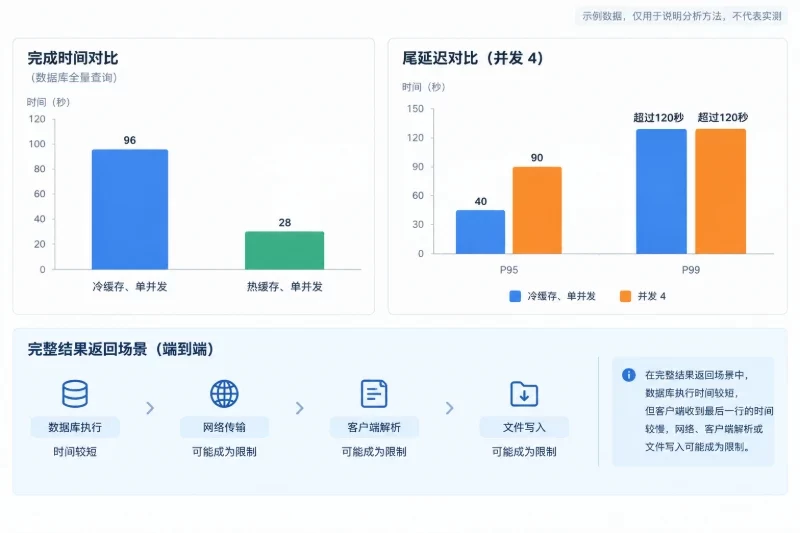Select the 客户端解析 step label
The image size is (800, 533).
374,427
